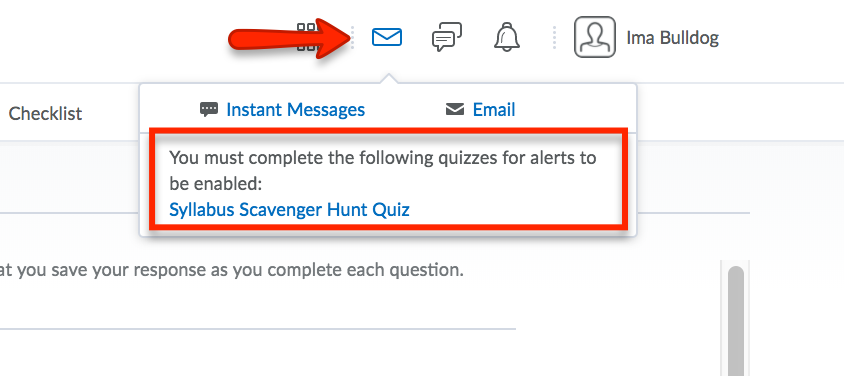844x376 pixels.
Task: Open the Ima Bulldog account menu
Action: click(x=672, y=38)
